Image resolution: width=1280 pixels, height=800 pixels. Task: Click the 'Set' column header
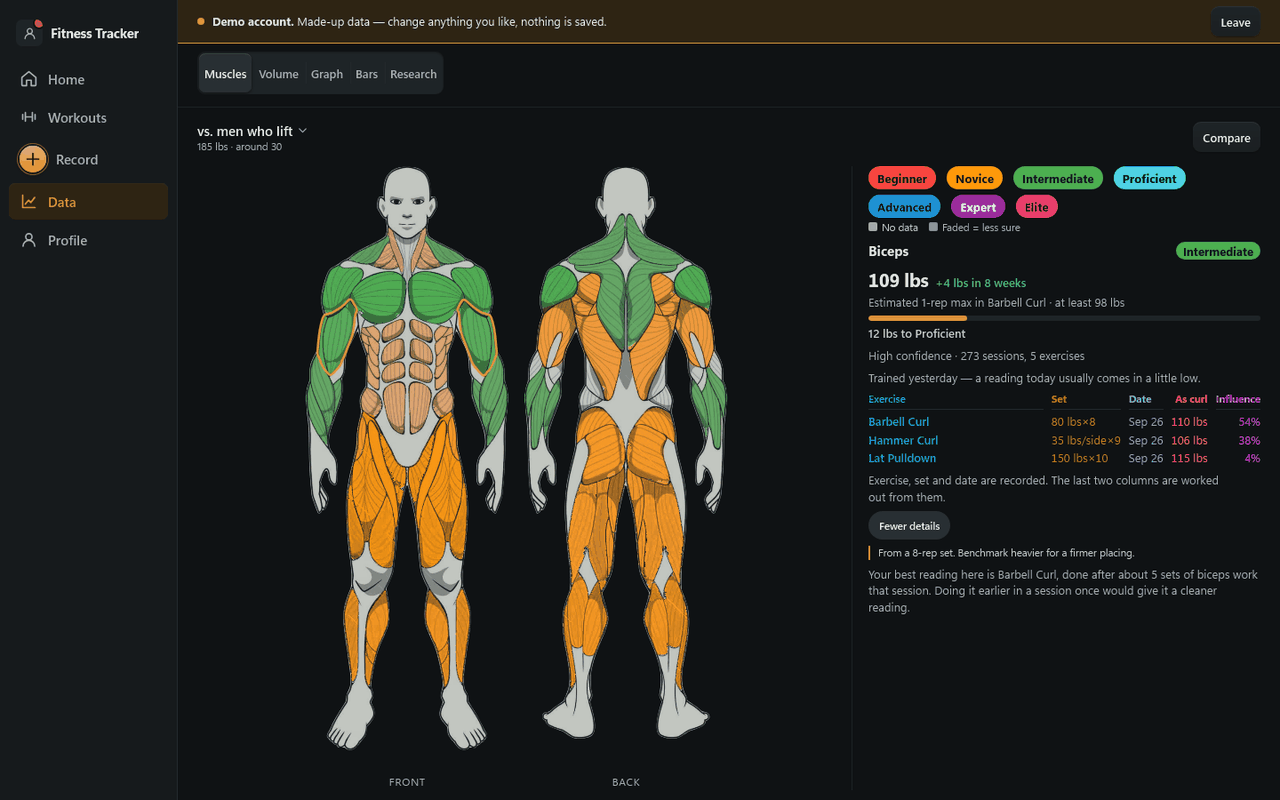click(1059, 399)
